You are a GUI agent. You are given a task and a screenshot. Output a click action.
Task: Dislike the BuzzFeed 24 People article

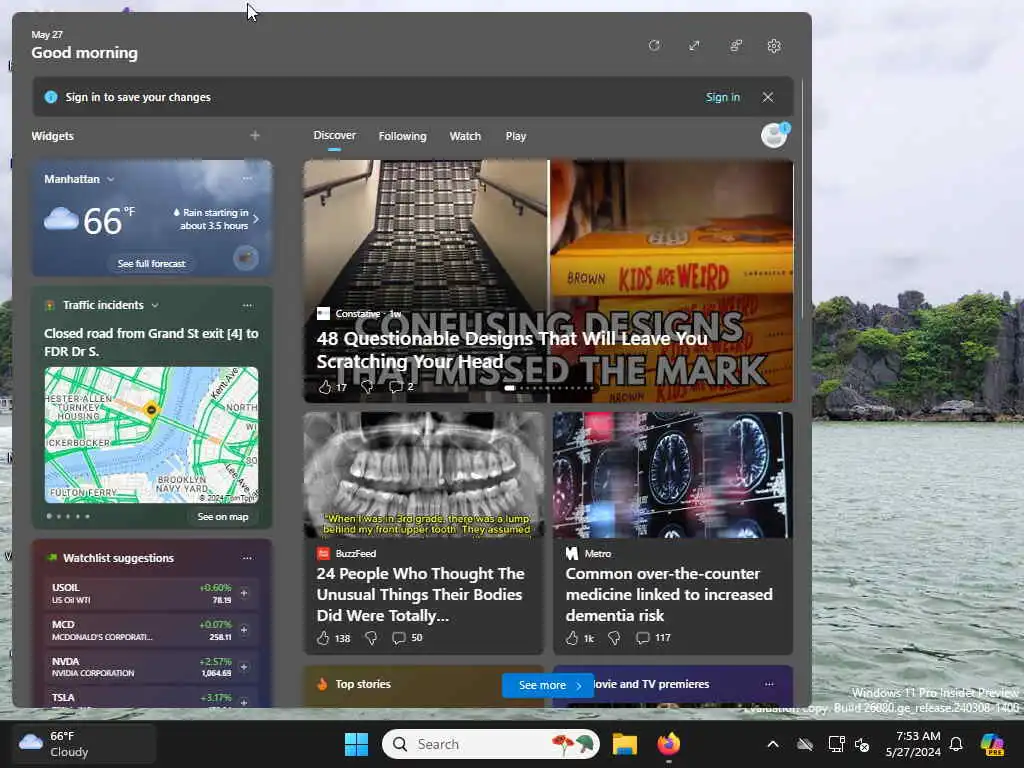click(371, 638)
